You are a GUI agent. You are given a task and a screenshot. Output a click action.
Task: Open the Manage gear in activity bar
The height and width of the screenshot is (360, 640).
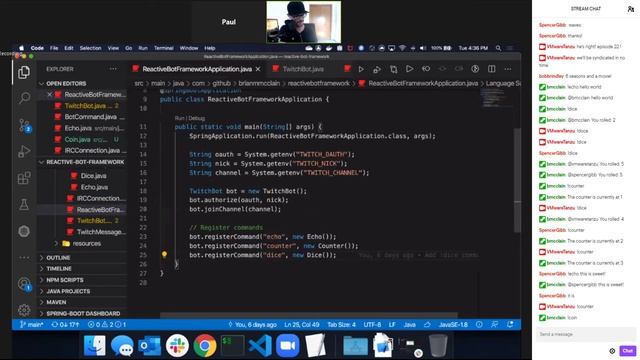click(24, 310)
